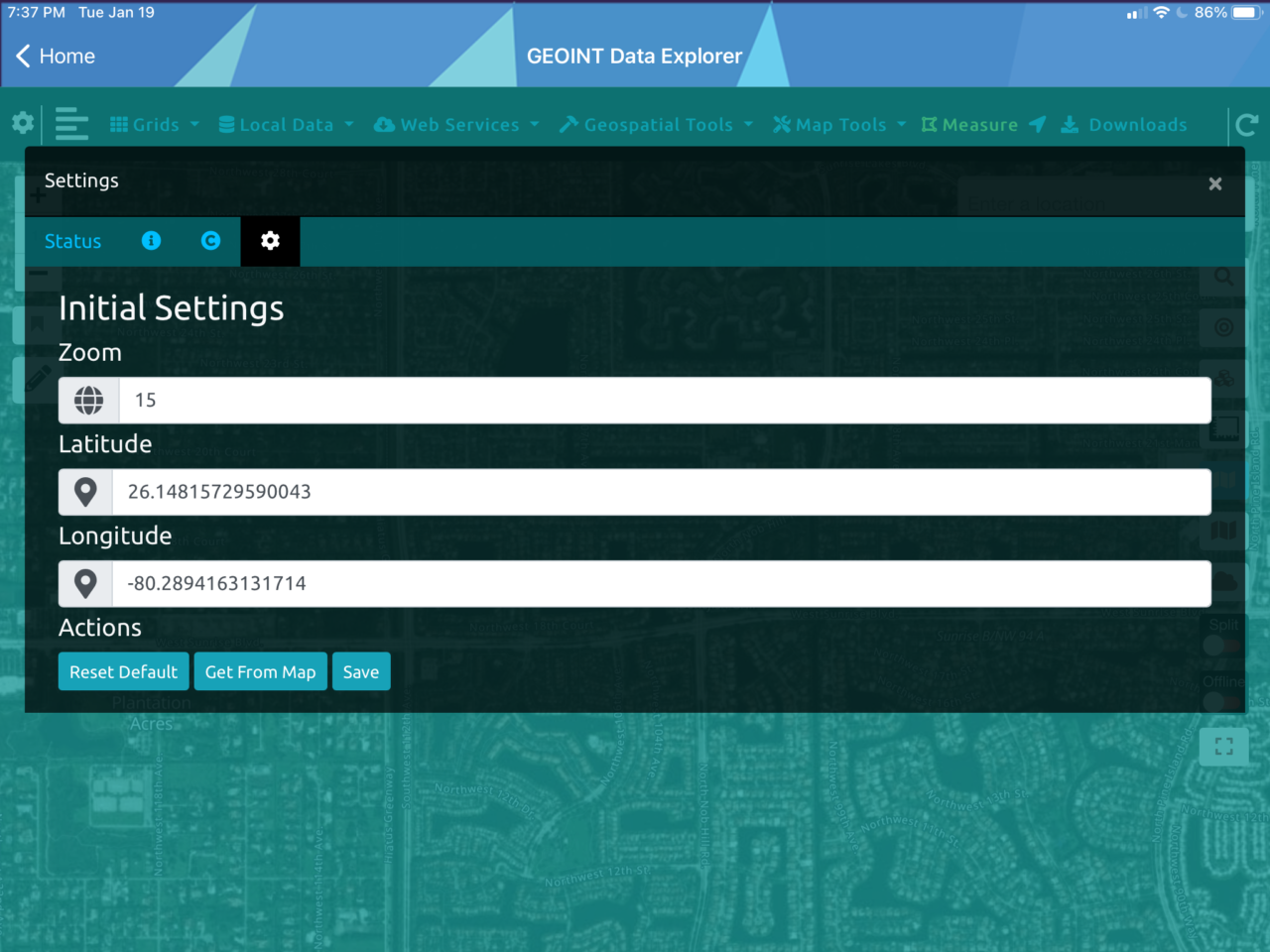Select the Measure menu item
The image size is (1270, 952).
pos(969,125)
